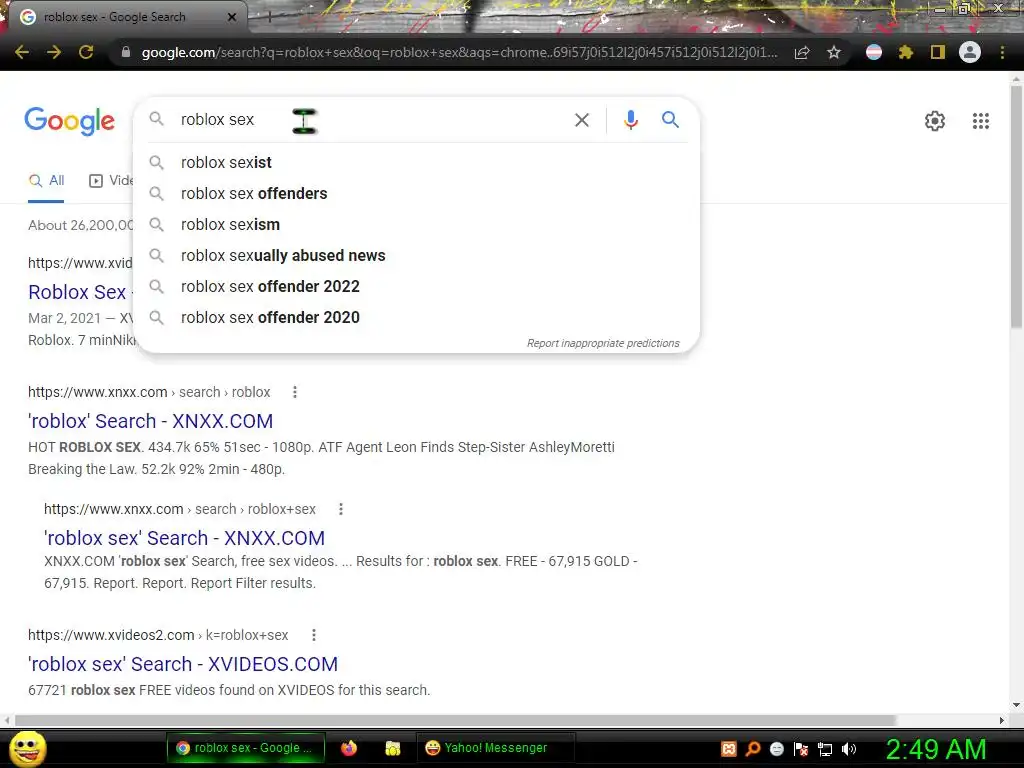This screenshot has height=768, width=1024.
Task: Switch to the Videos results tab
Action: [111, 181]
